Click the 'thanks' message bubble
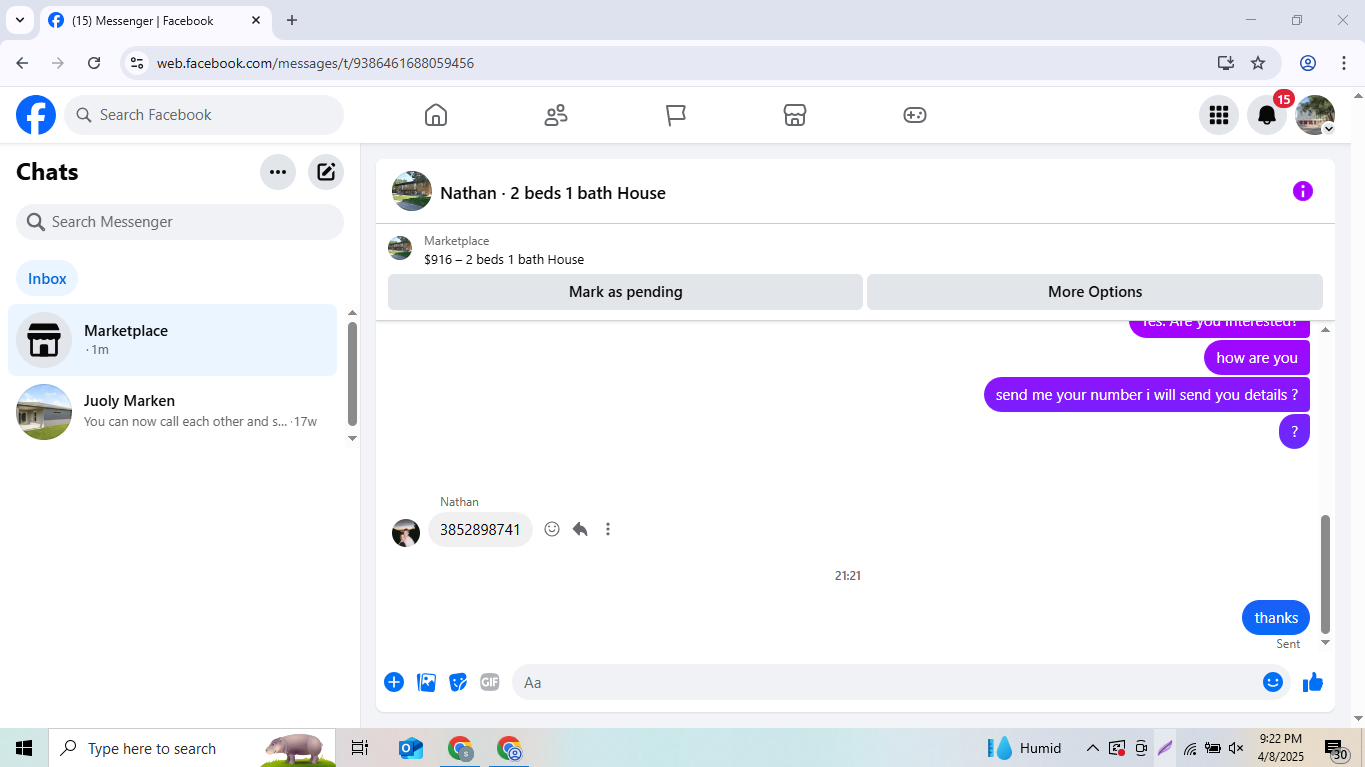The image size is (1365, 767). tap(1276, 618)
